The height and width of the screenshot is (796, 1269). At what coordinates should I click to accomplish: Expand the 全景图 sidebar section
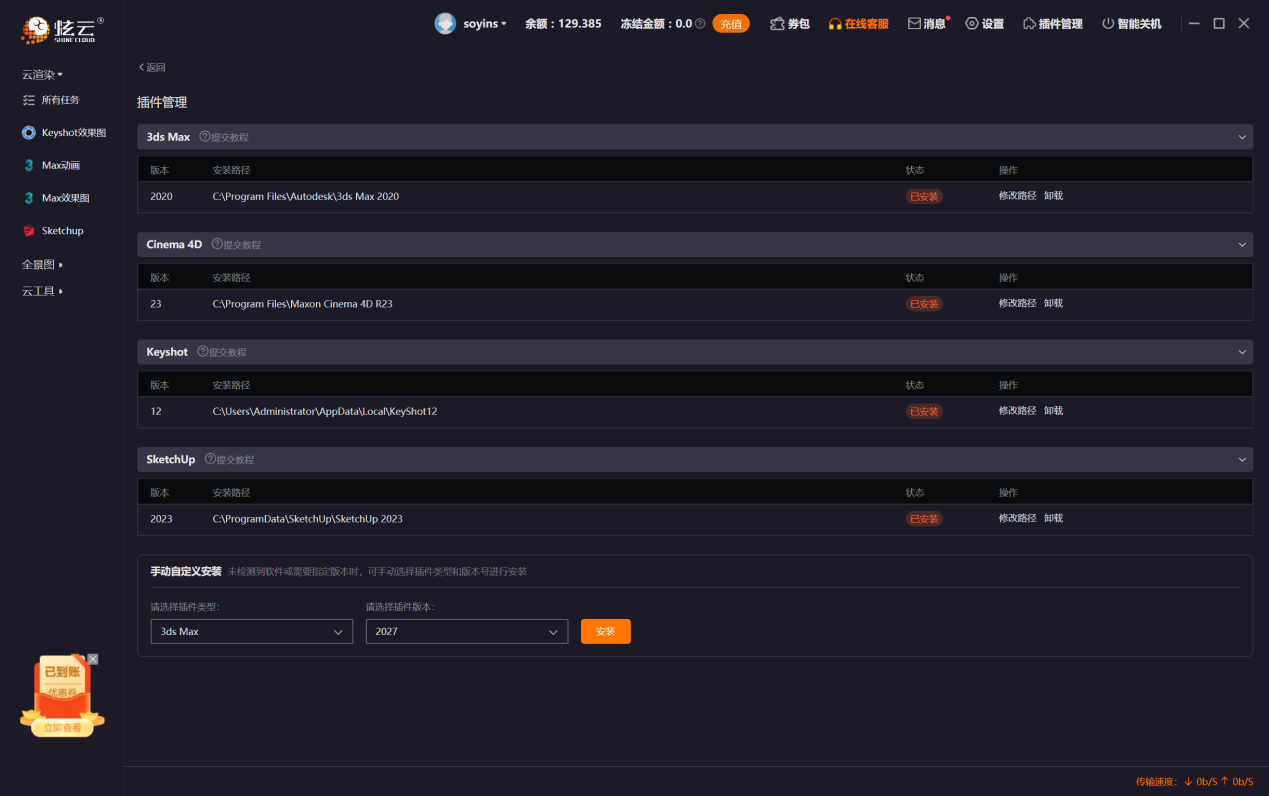point(42,265)
